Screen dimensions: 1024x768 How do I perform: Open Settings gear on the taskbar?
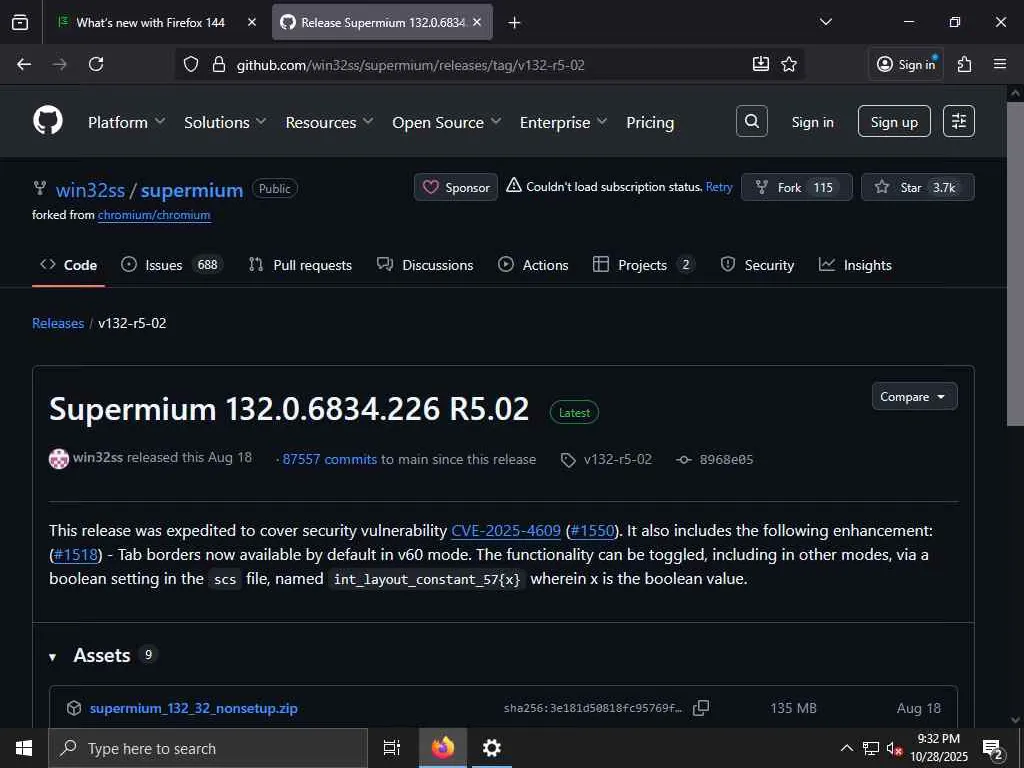tap(491, 748)
